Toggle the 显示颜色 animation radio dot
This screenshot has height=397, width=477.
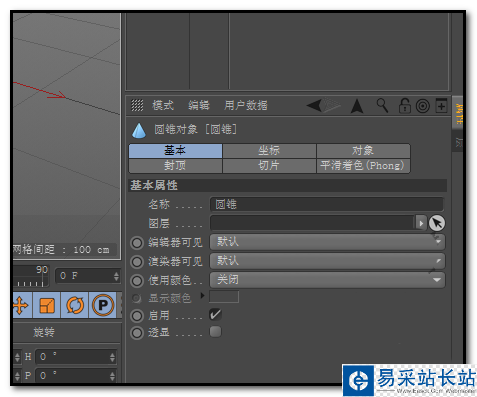136,298
